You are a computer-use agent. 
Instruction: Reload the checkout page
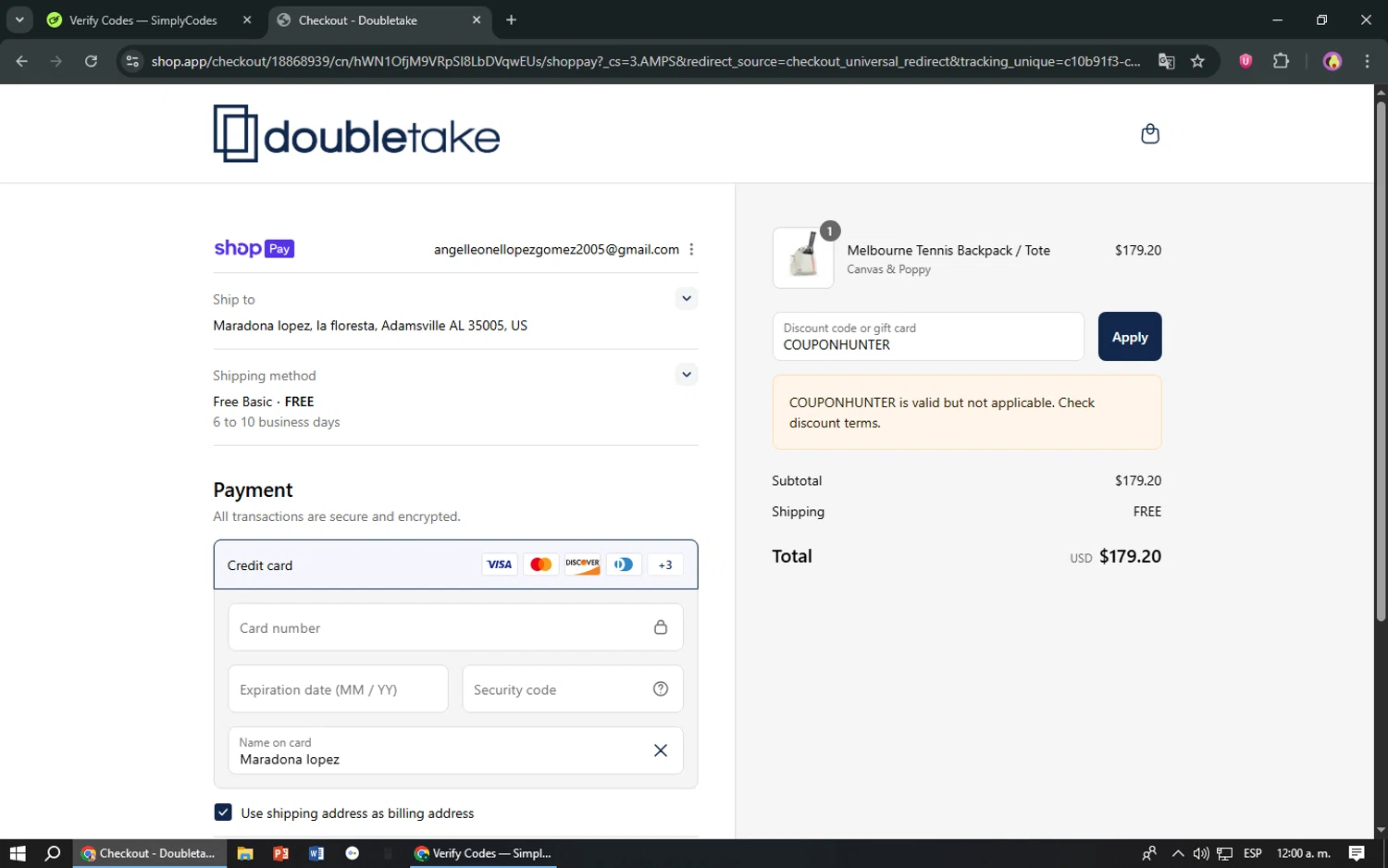pyautogui.click(x=91, y=61)
